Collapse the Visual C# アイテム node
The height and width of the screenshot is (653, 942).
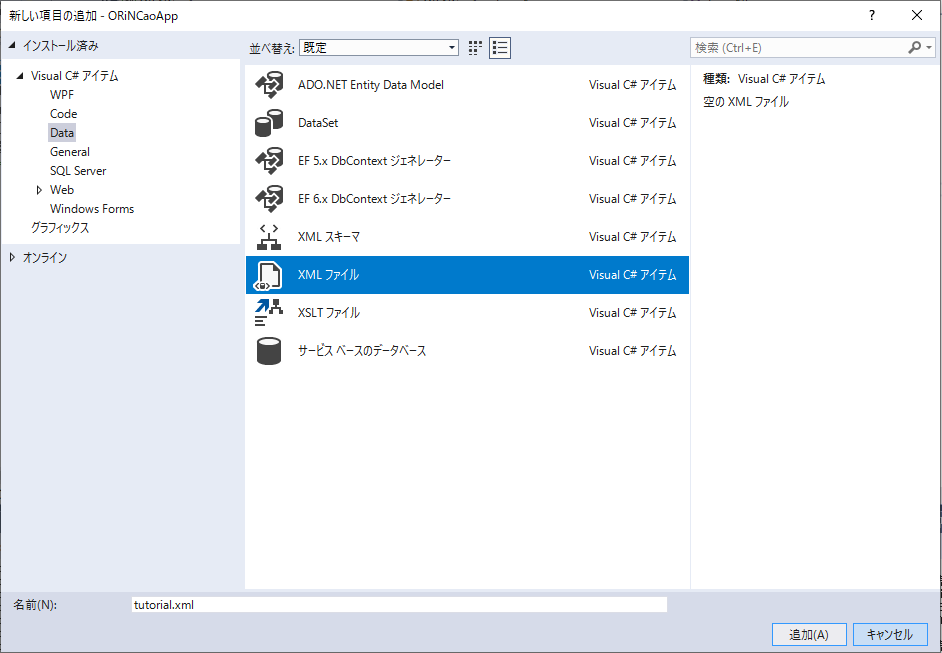coord(20,76)
